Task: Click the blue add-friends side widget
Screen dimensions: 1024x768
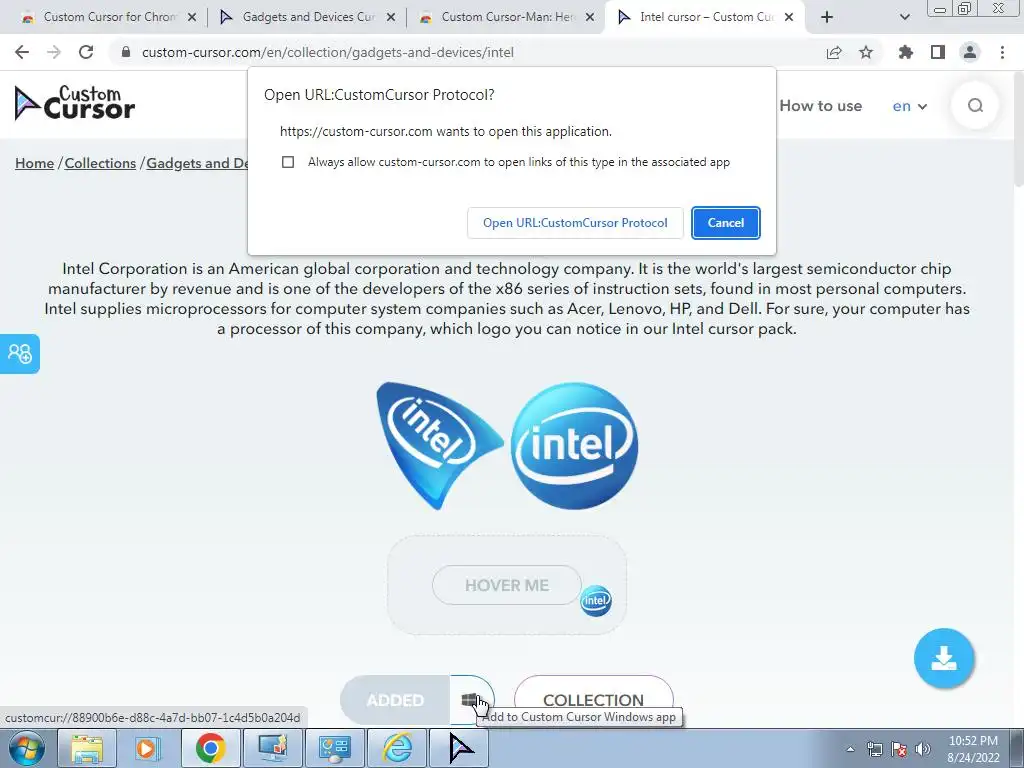Action: (x=20, y=354)
